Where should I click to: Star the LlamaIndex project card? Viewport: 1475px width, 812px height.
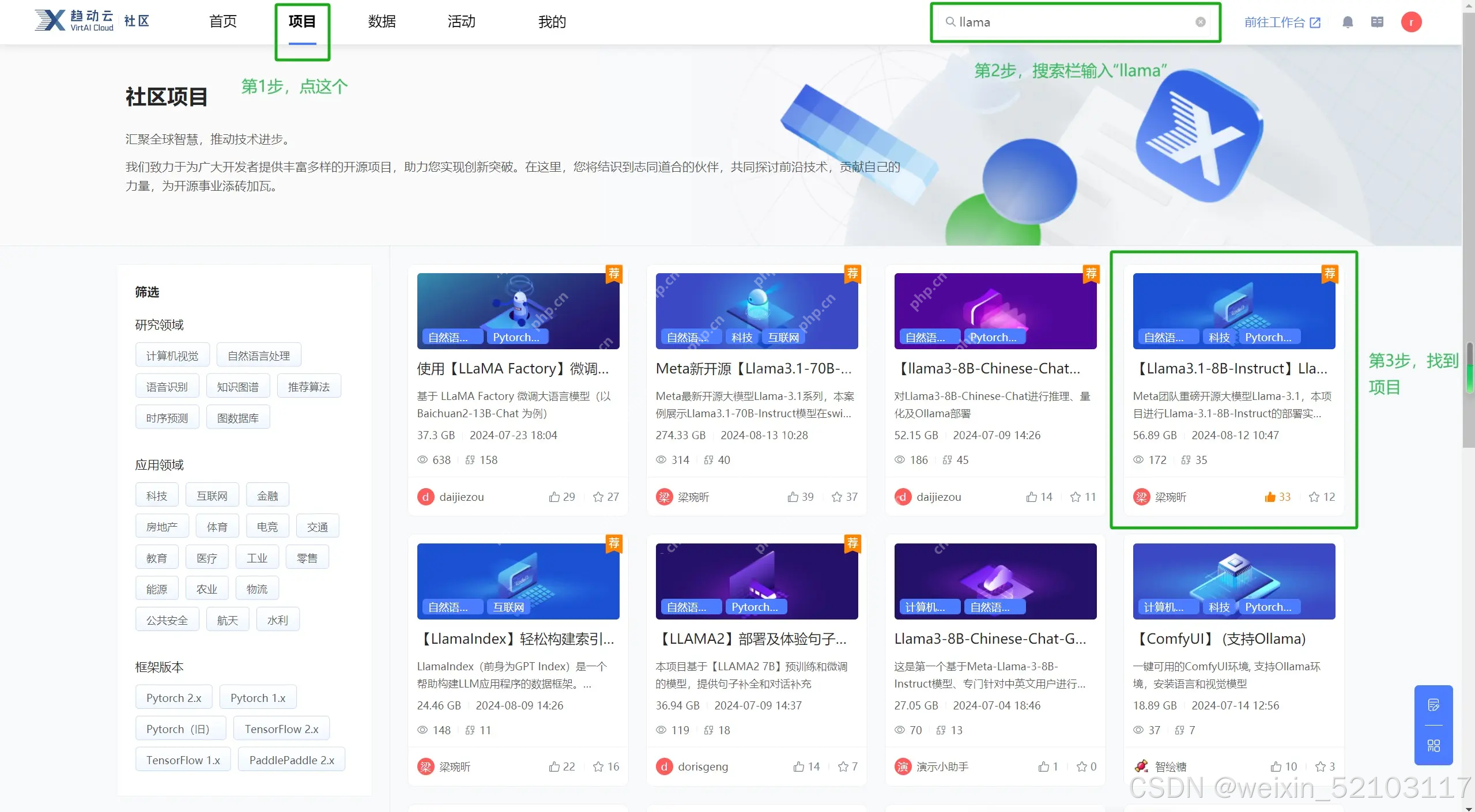598,766
